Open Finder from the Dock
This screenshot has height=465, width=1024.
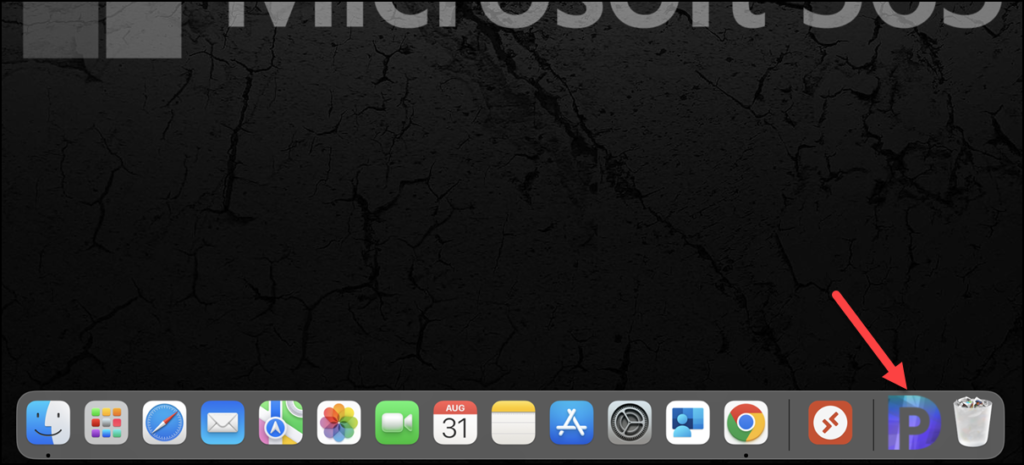pos(48,423)
